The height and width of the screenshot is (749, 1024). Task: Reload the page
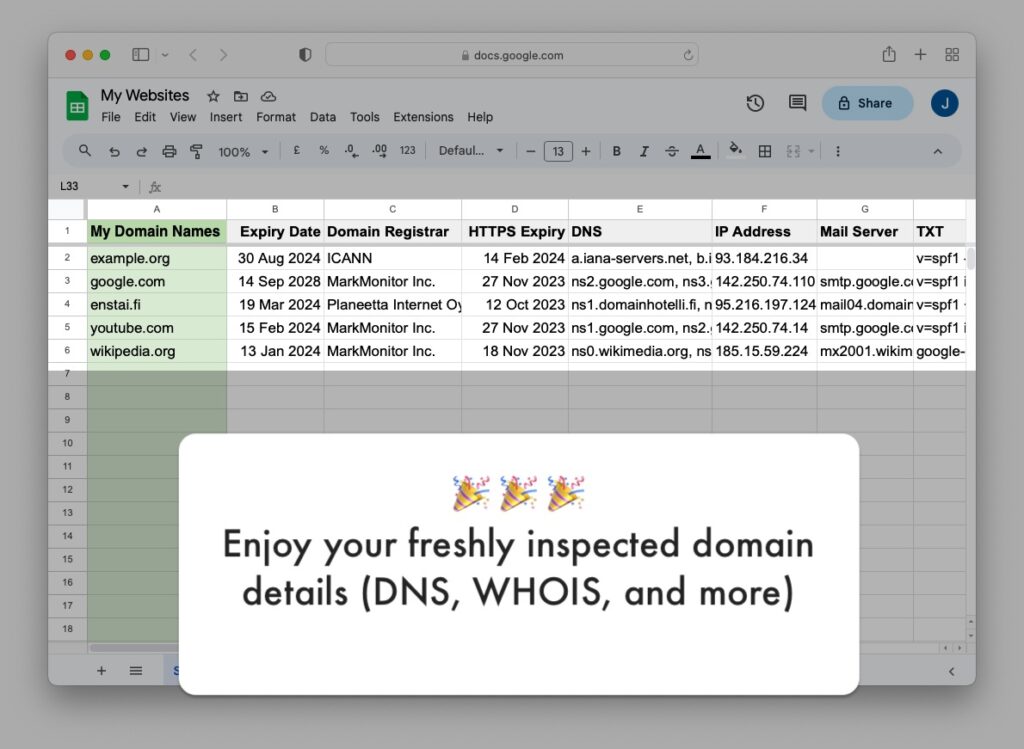pos(688,56)
